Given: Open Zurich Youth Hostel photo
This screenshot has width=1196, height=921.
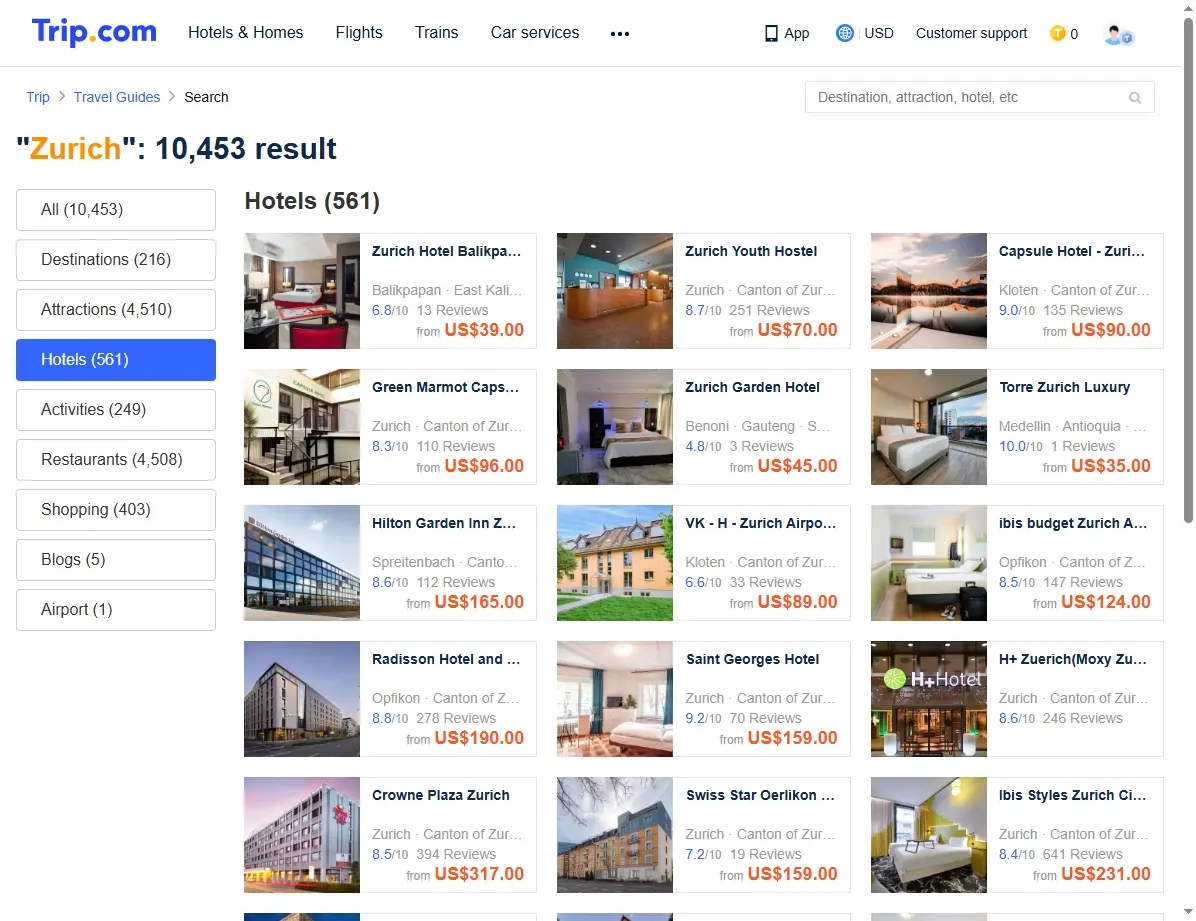Looking at the screenshot, I should pos(615,291).
